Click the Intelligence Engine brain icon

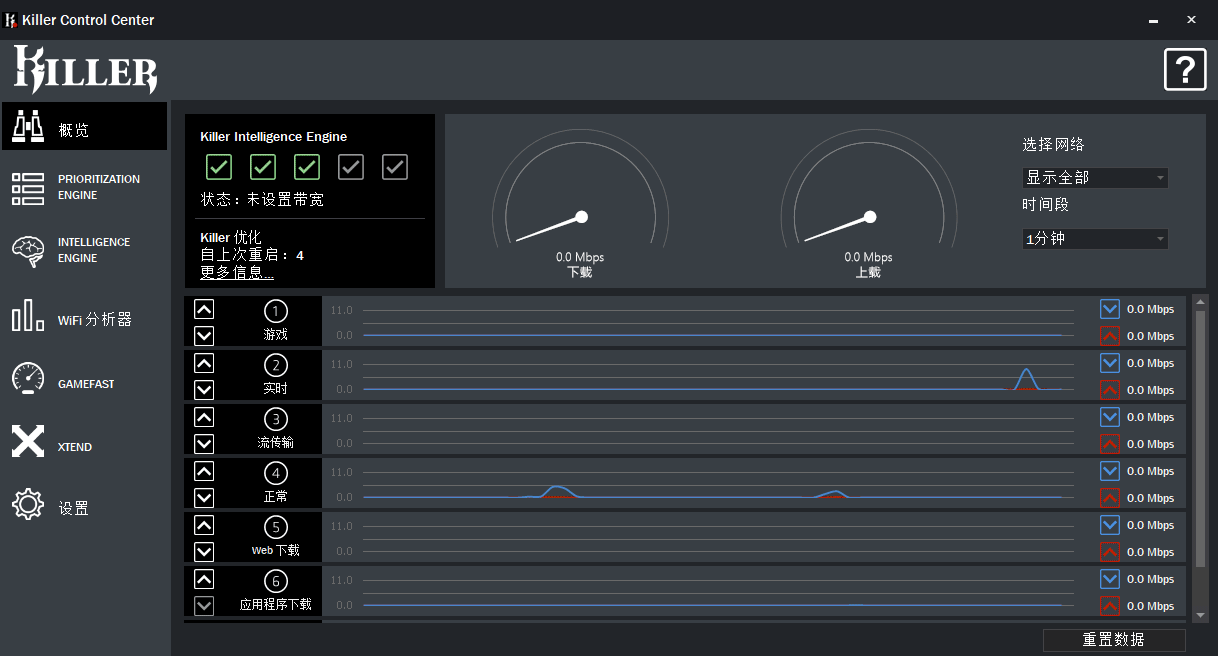coord(28,250)
